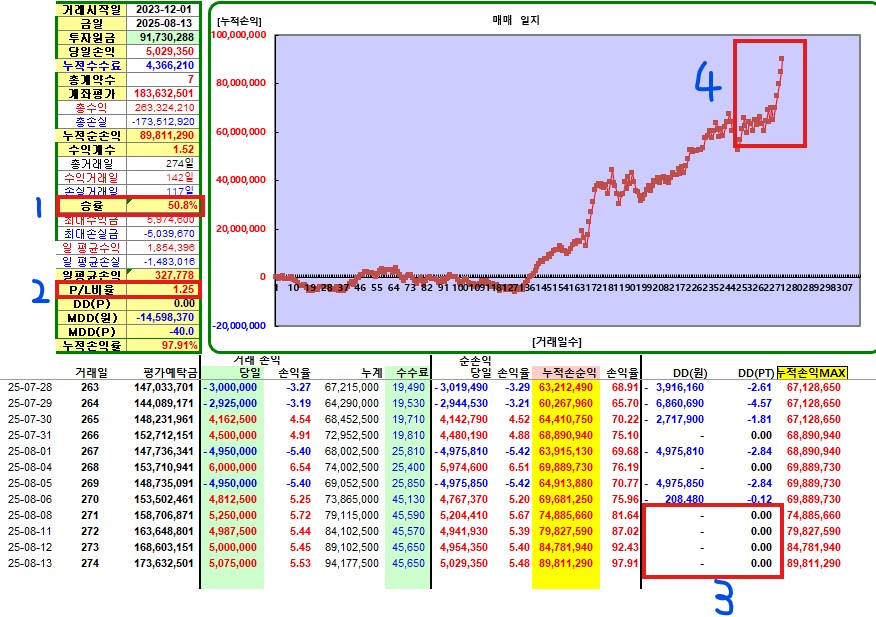Select the 총수익 value 263,324,210

click(x=163, y=107)
